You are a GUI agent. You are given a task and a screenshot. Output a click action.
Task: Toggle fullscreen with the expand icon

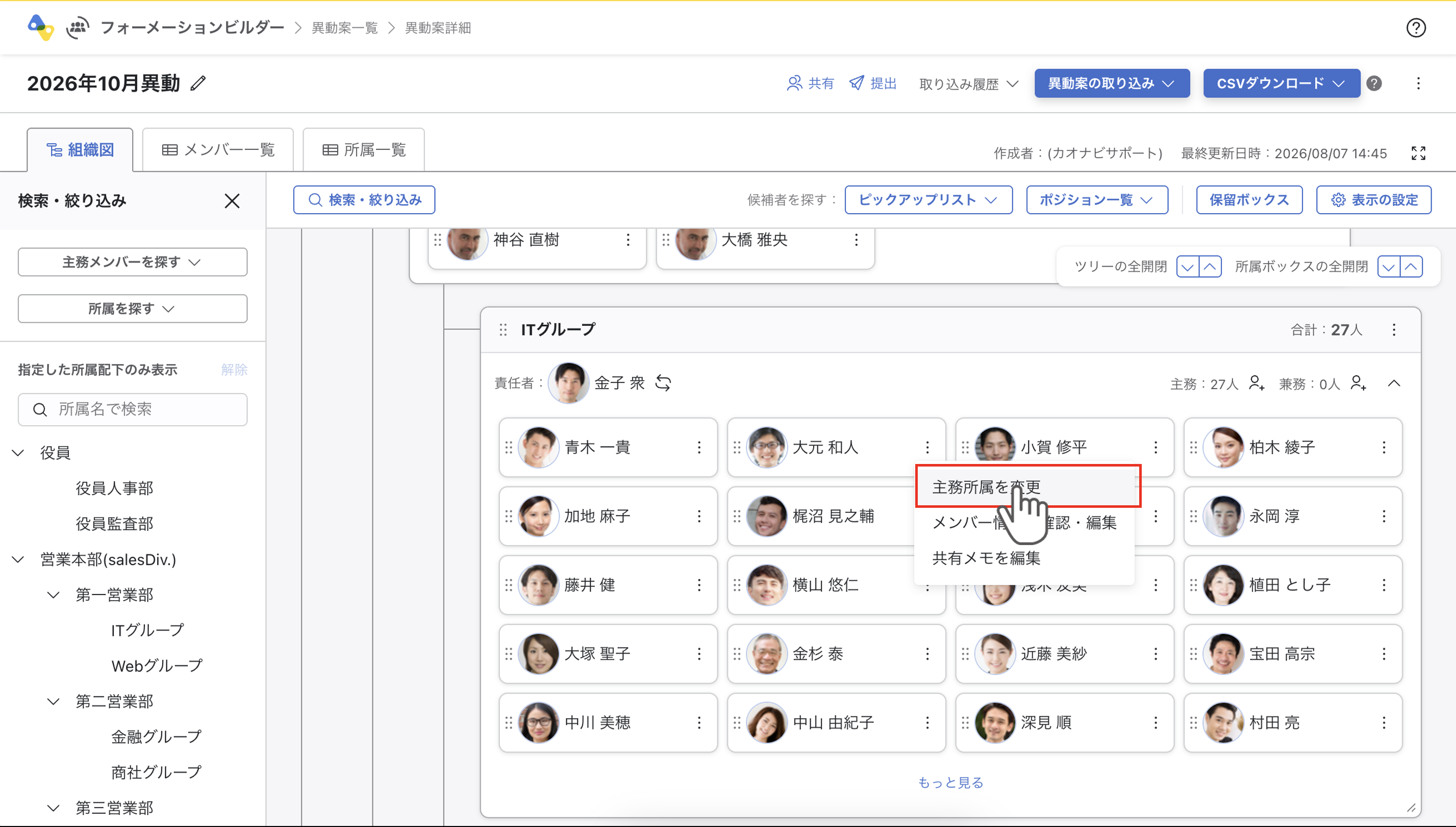pyautogui.click(x=1418, y=153)
